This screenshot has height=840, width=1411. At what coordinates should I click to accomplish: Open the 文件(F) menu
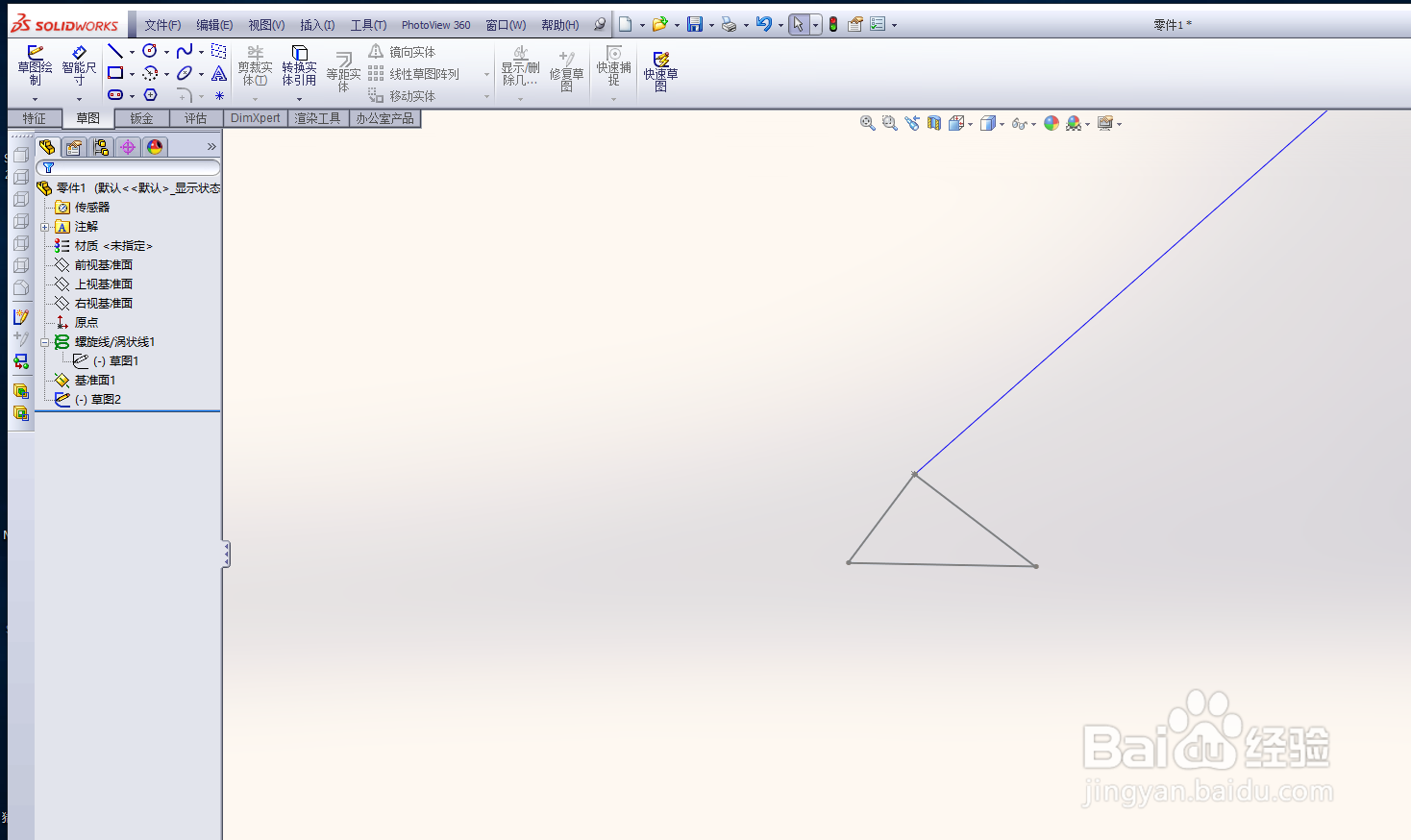pos(162,25)
